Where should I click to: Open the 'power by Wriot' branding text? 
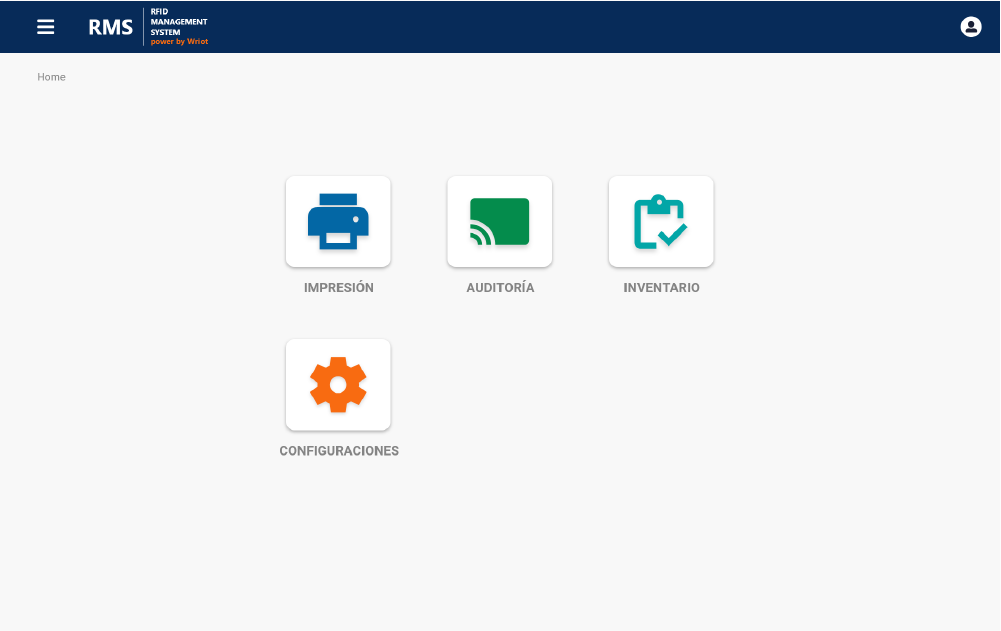179,42
